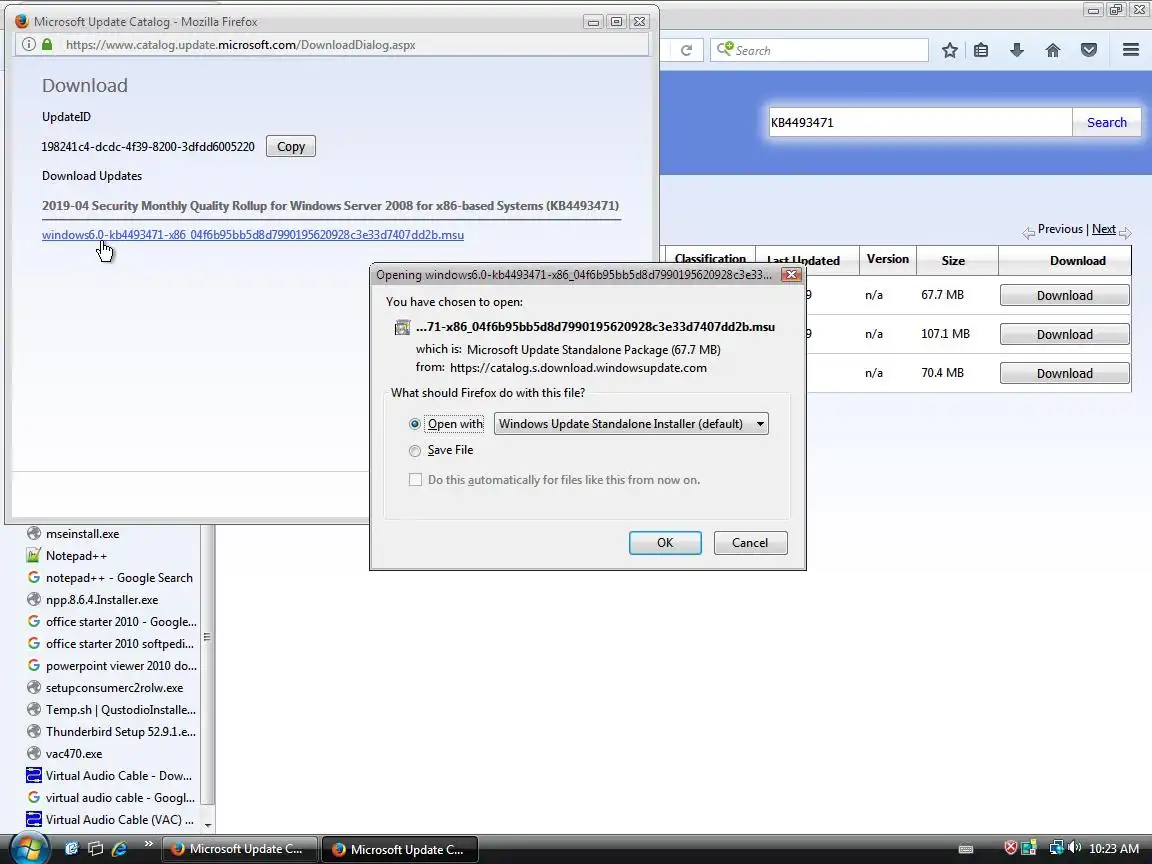Open the Downloads arrow icon in Firefox toolbar

[1017, 50]
